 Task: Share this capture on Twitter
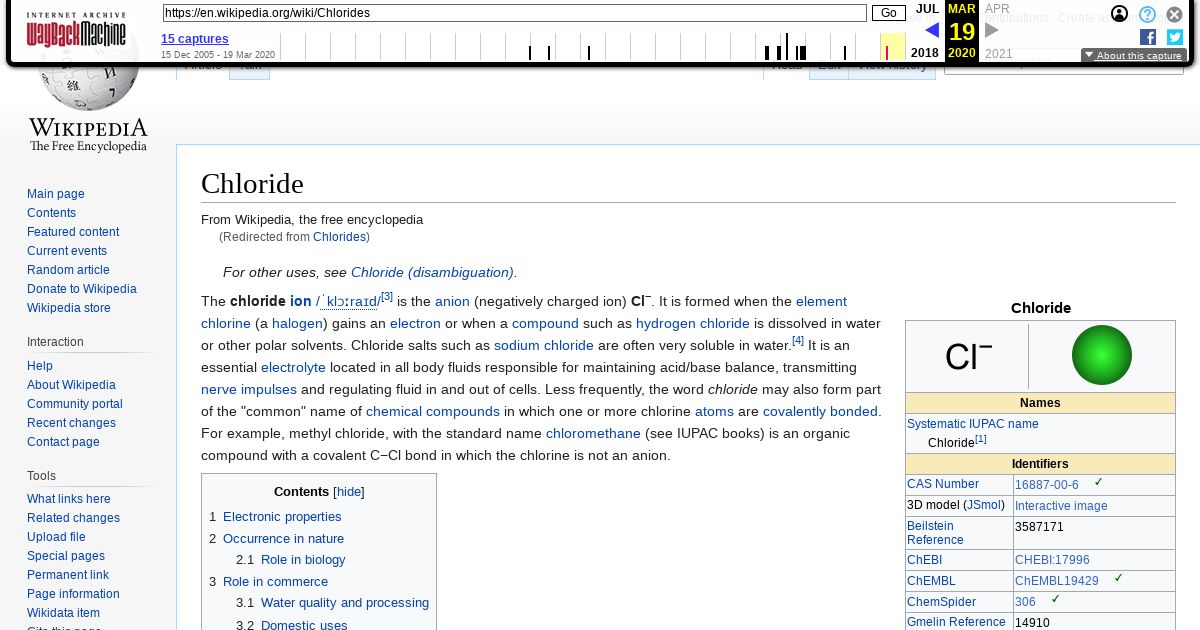coord(1175,37)
